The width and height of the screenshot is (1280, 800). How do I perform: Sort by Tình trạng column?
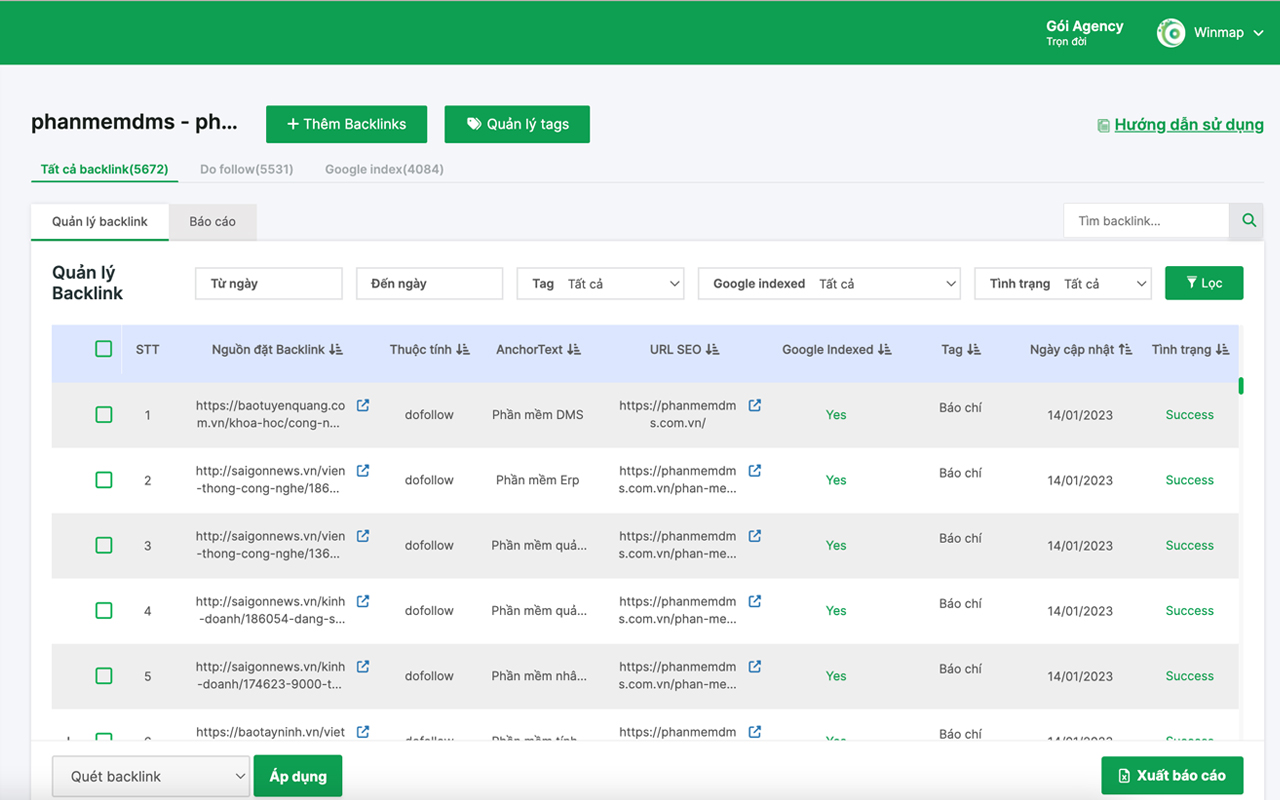coord(1222,350)
